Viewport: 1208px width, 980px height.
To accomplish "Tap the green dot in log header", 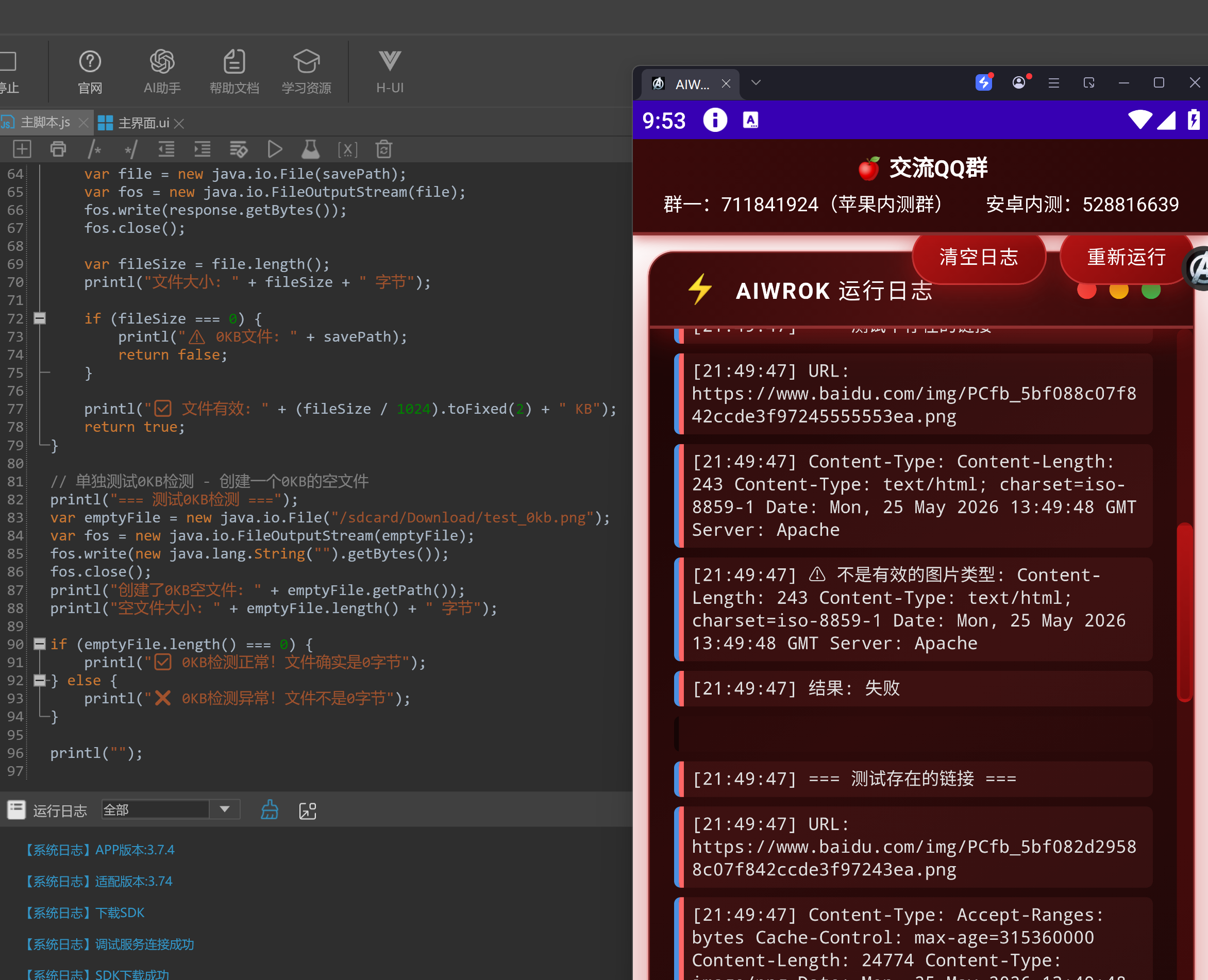I will click(x=1150, y=290).
